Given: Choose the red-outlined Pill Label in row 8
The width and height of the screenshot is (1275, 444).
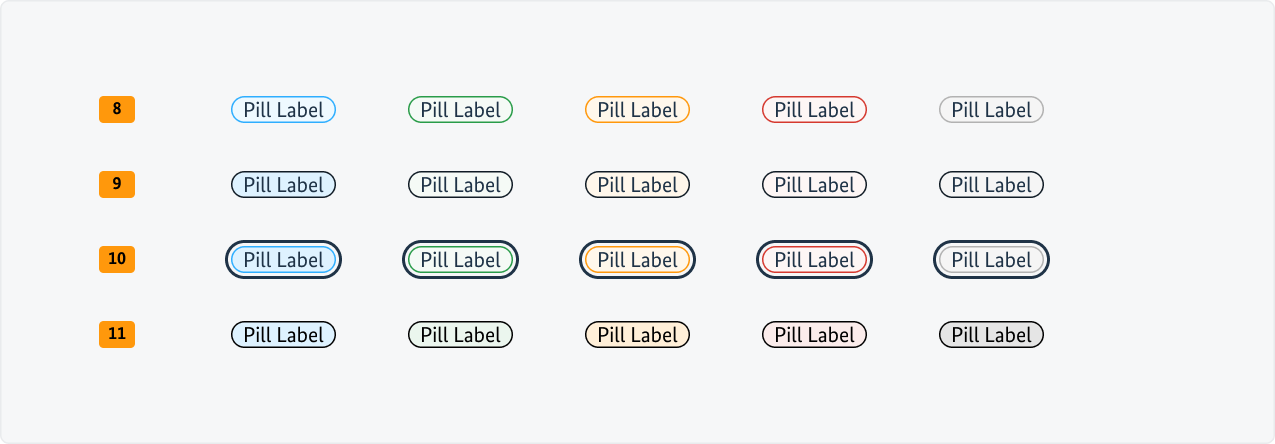Looking at the screenshot, I should (814, 110).
